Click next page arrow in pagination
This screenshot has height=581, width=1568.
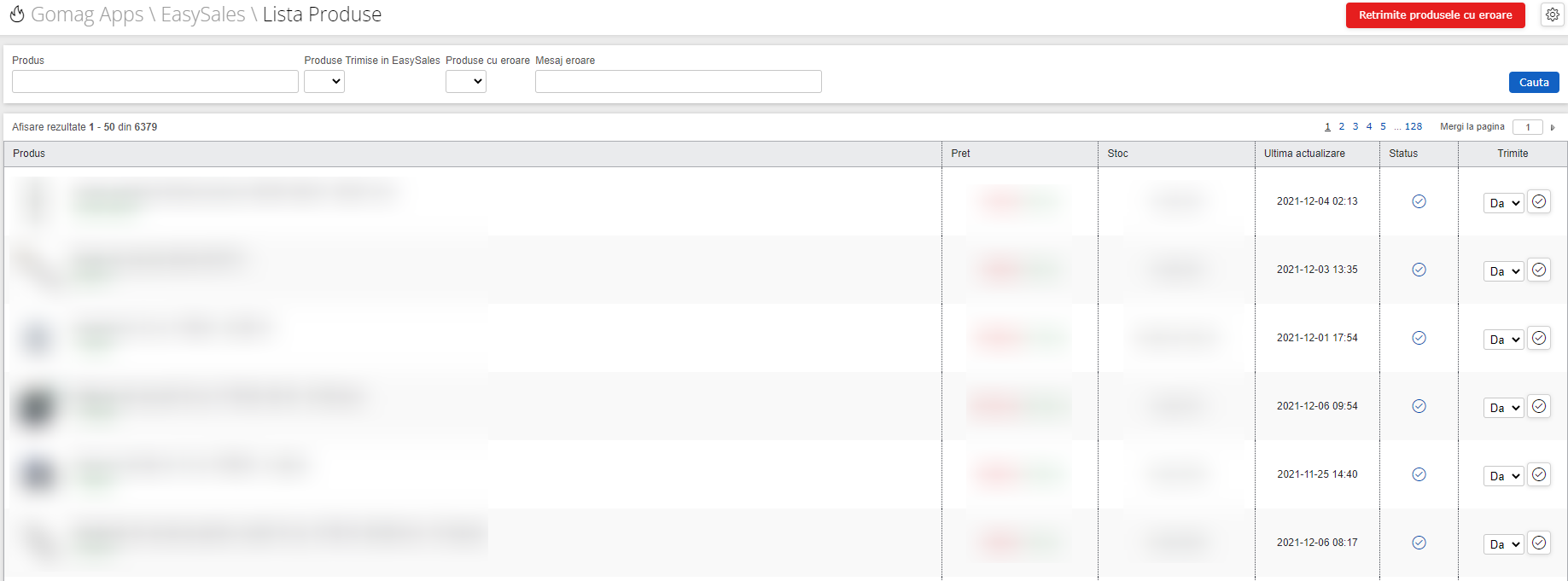(x=1553, y=128)
